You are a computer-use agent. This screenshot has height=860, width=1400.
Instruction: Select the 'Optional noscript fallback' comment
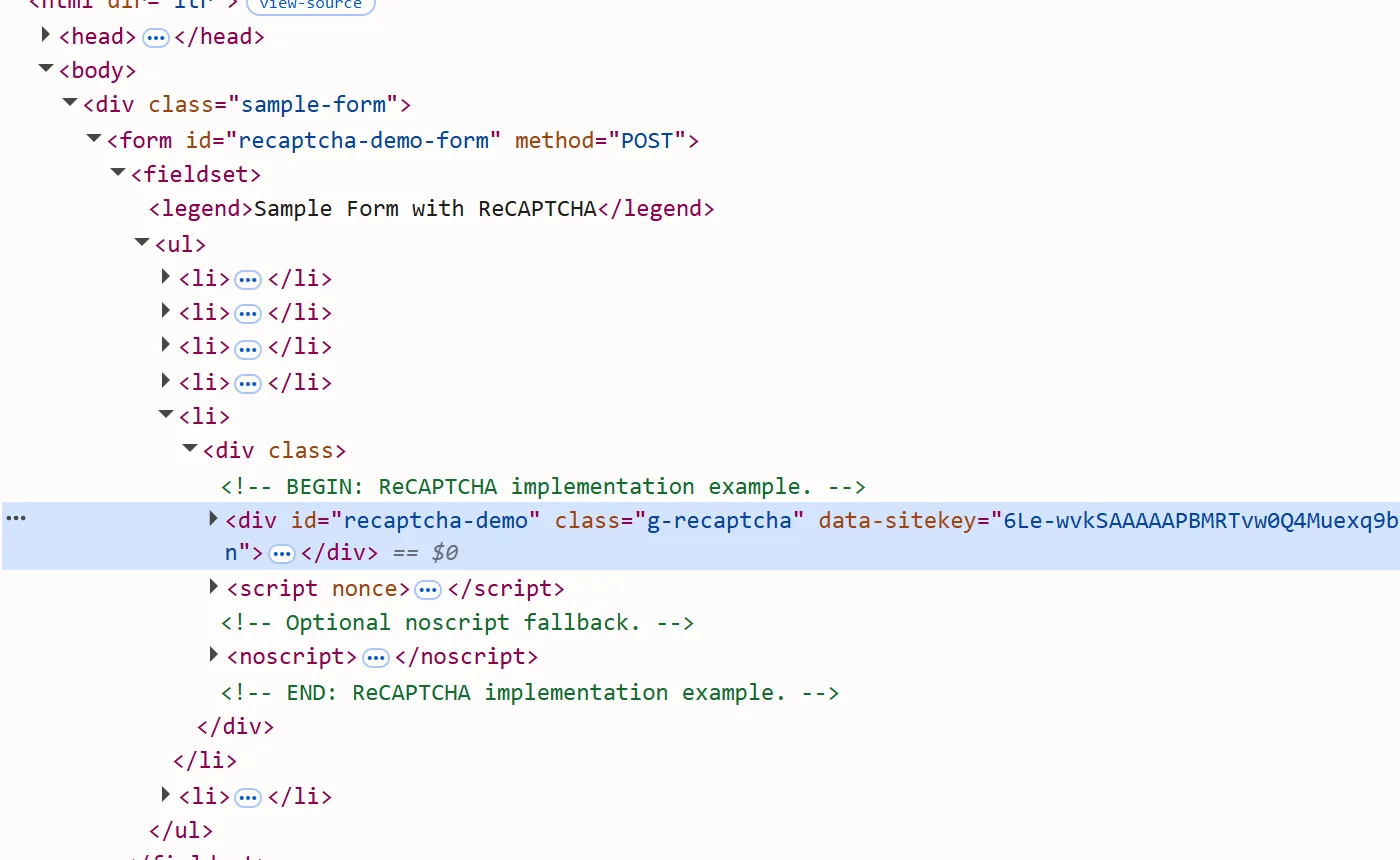point(457,623)
